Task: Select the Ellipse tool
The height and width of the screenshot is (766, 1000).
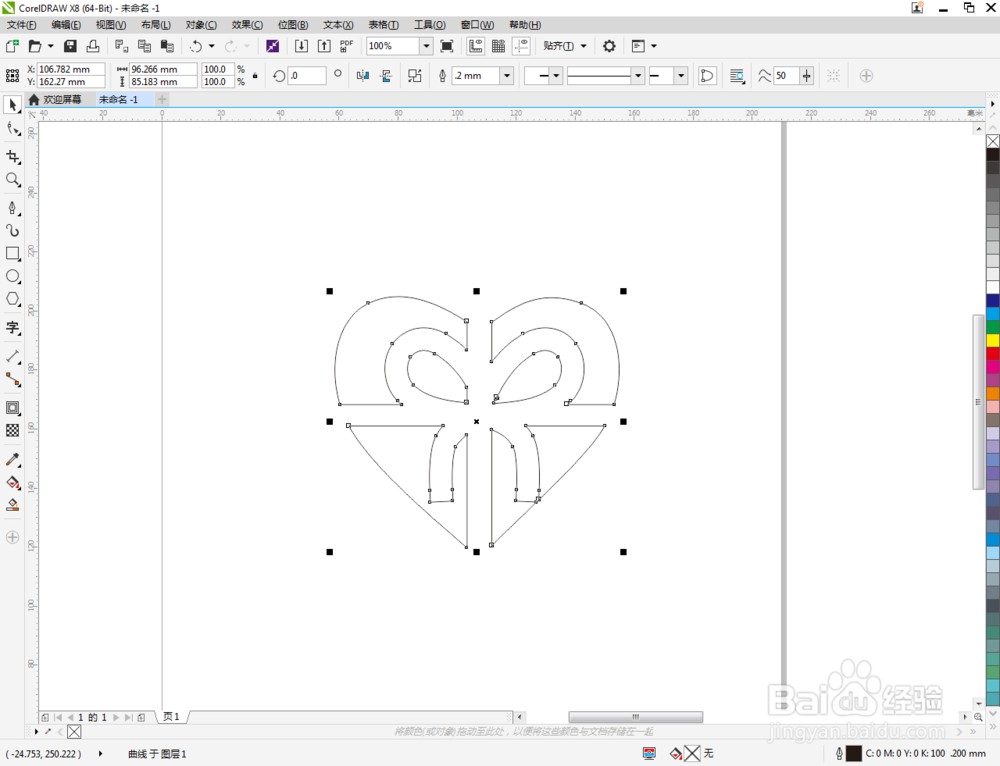Action: [12, 276]
